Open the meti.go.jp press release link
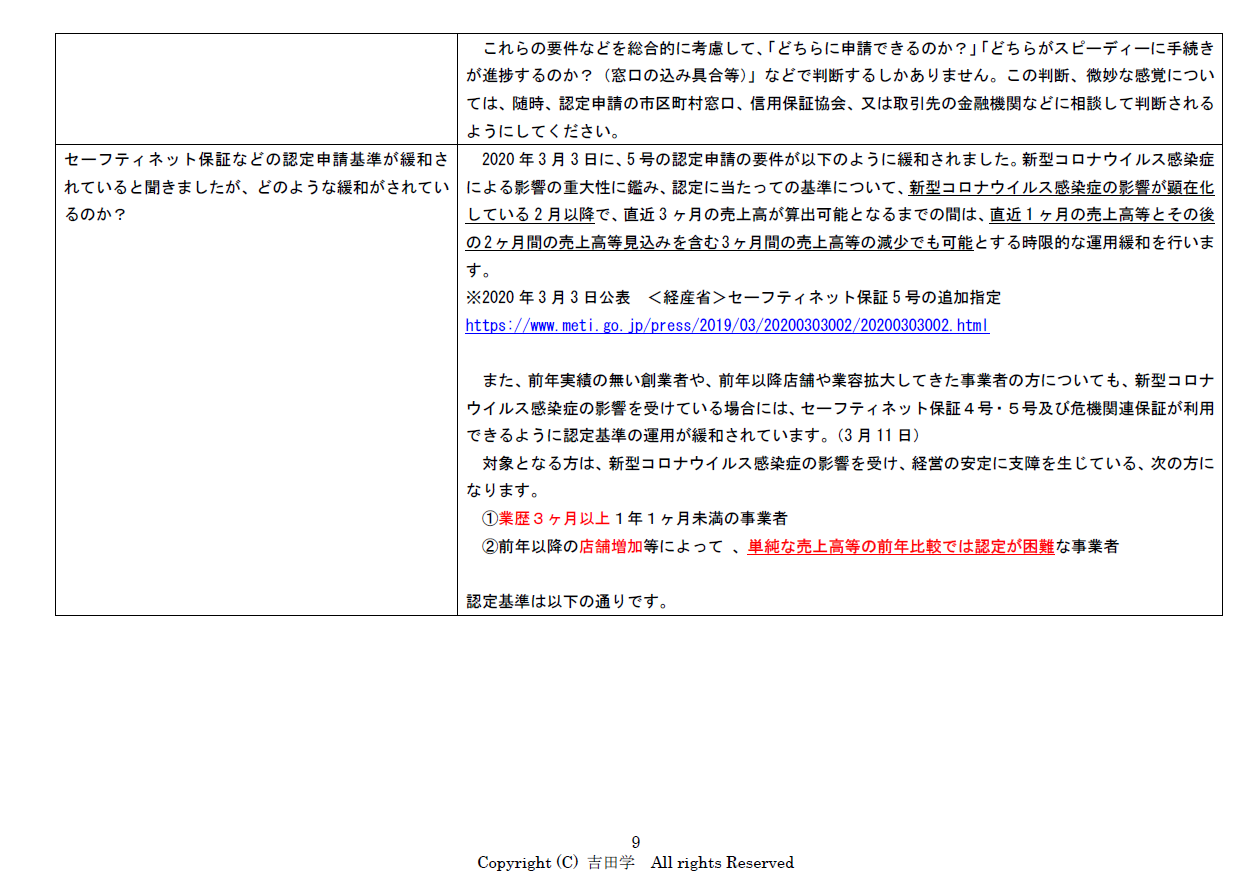The height and width of the screenshot is (883, 1249). [x=727, y=325]
